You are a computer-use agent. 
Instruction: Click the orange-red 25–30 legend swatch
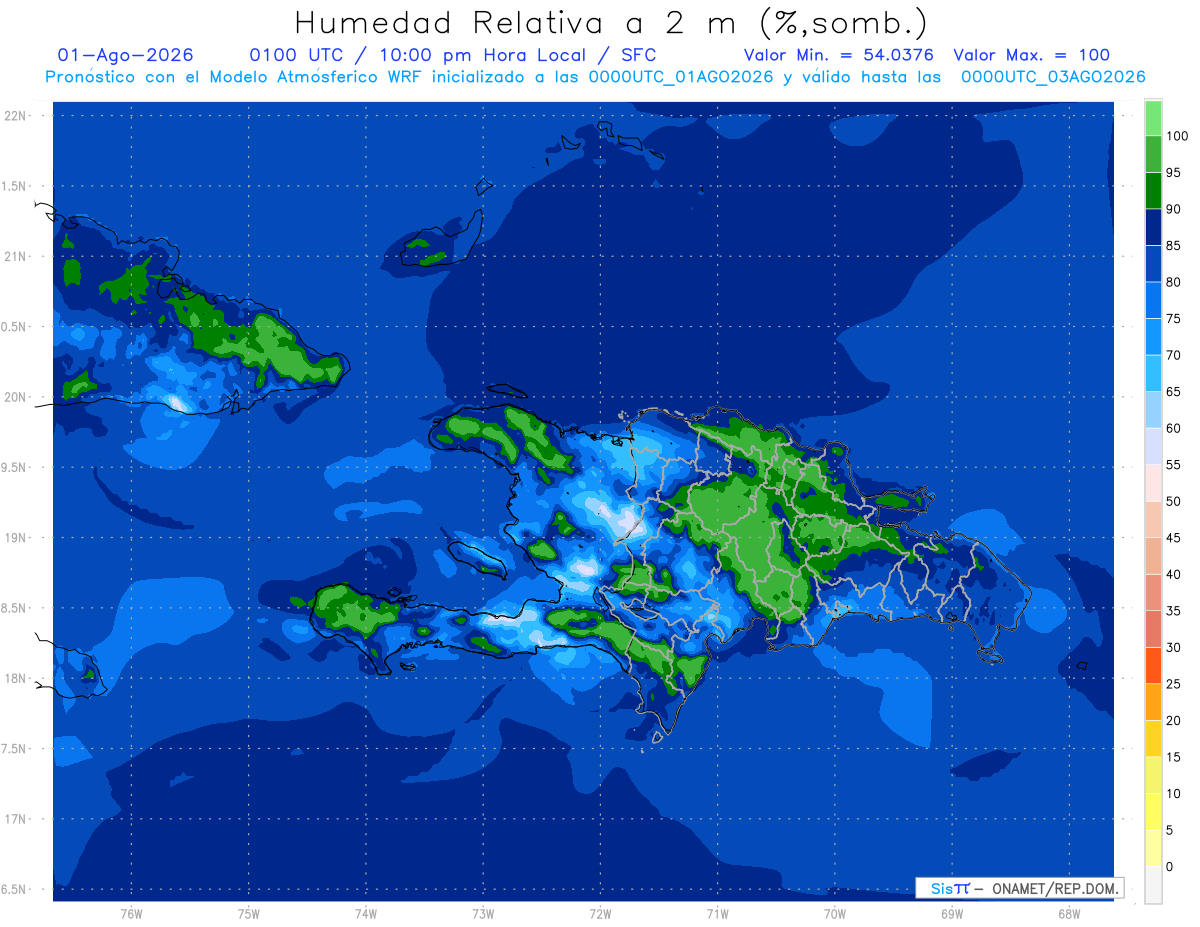(1153, 666)
